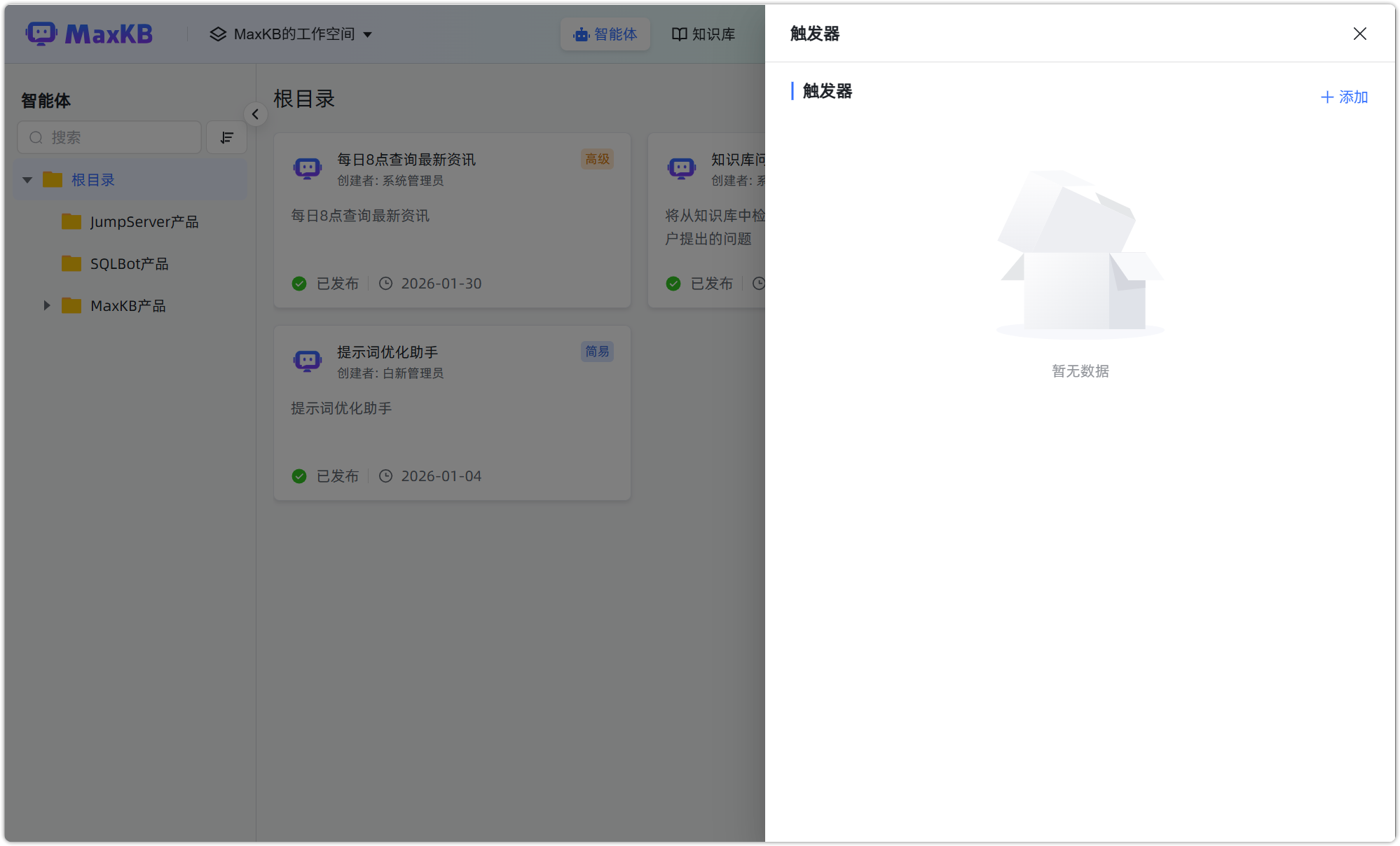Click the robot avatar on 每日8点查询最新资讯 card

[307, 168]
